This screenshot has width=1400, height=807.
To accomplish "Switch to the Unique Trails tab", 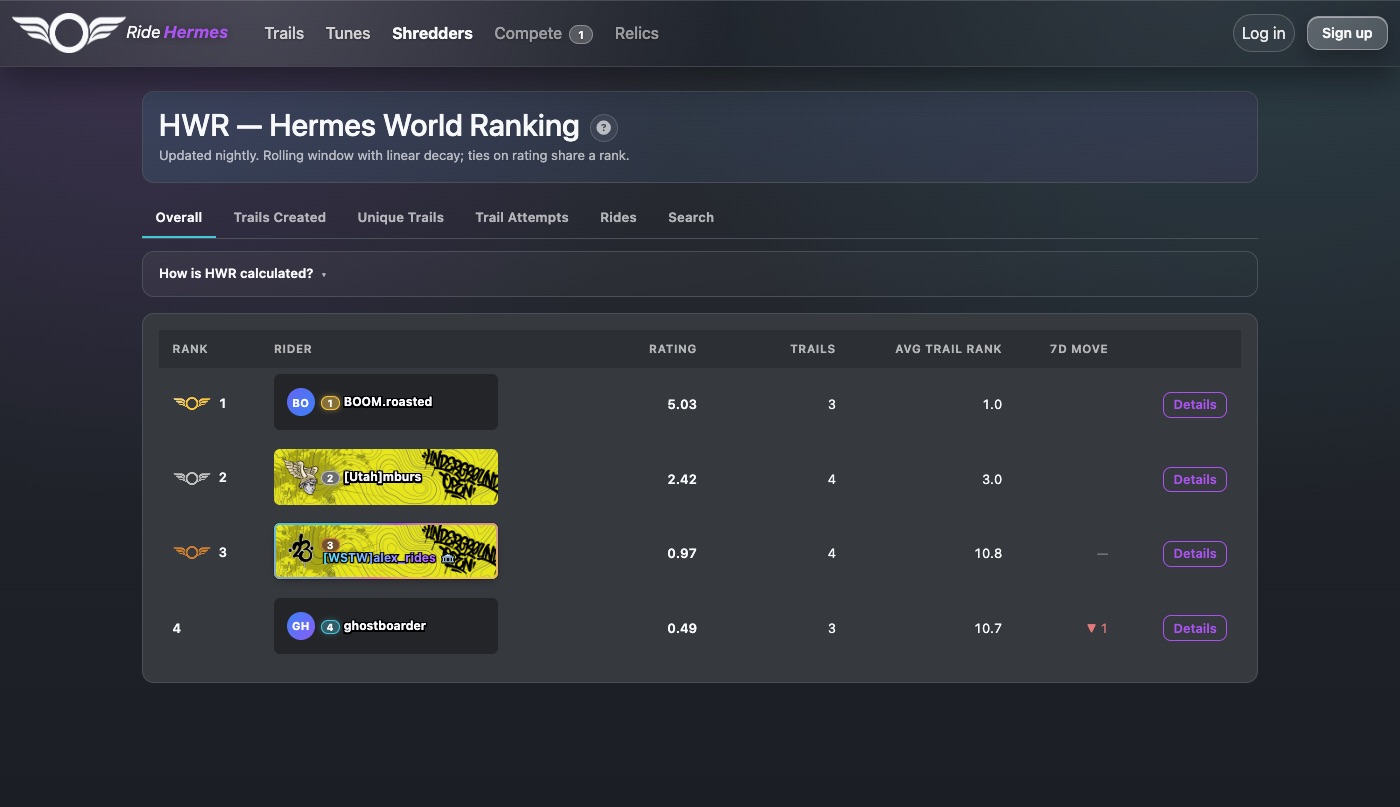I will [x=401, y=217].
